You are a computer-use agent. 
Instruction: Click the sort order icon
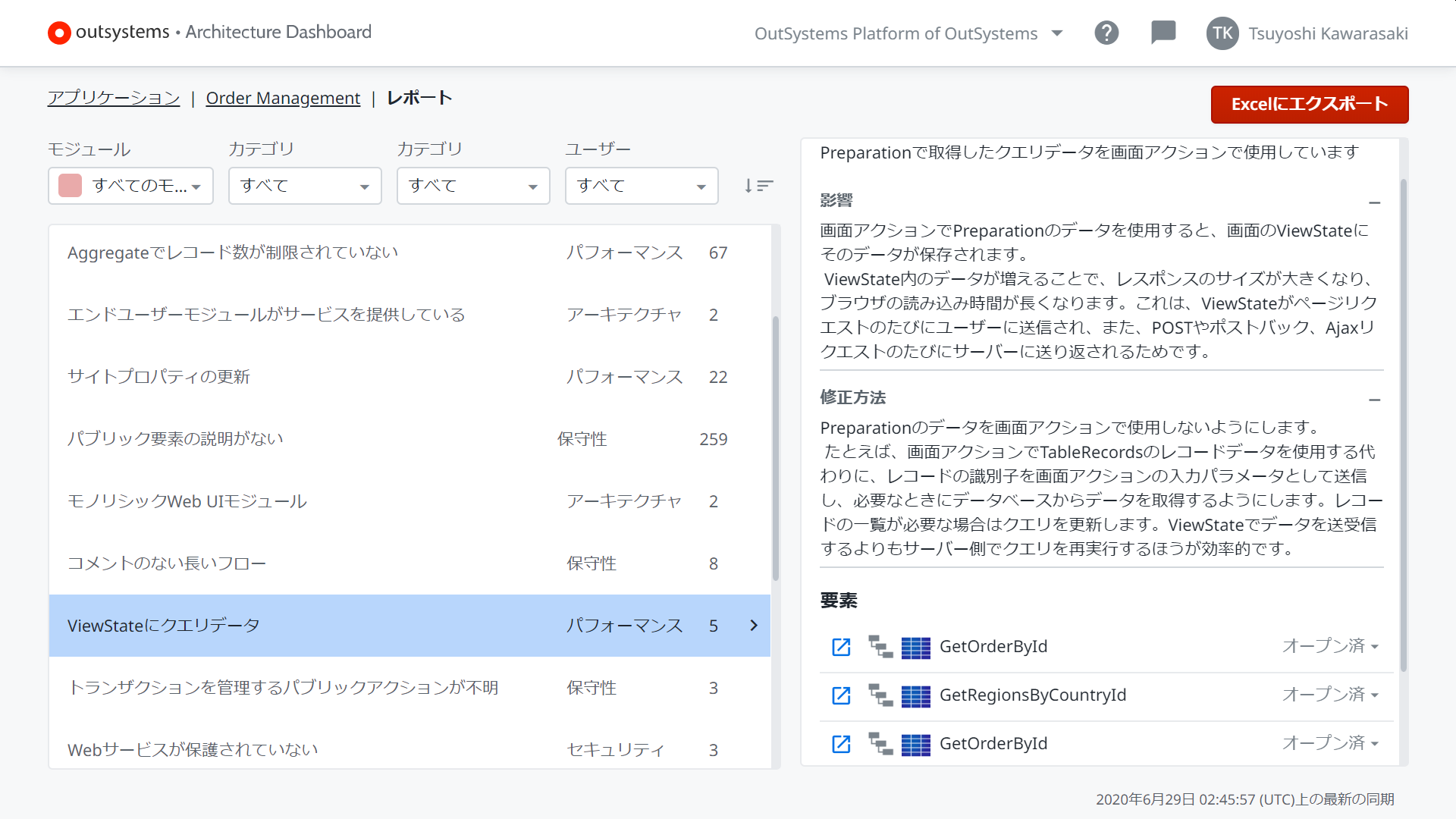coord(759,185)
